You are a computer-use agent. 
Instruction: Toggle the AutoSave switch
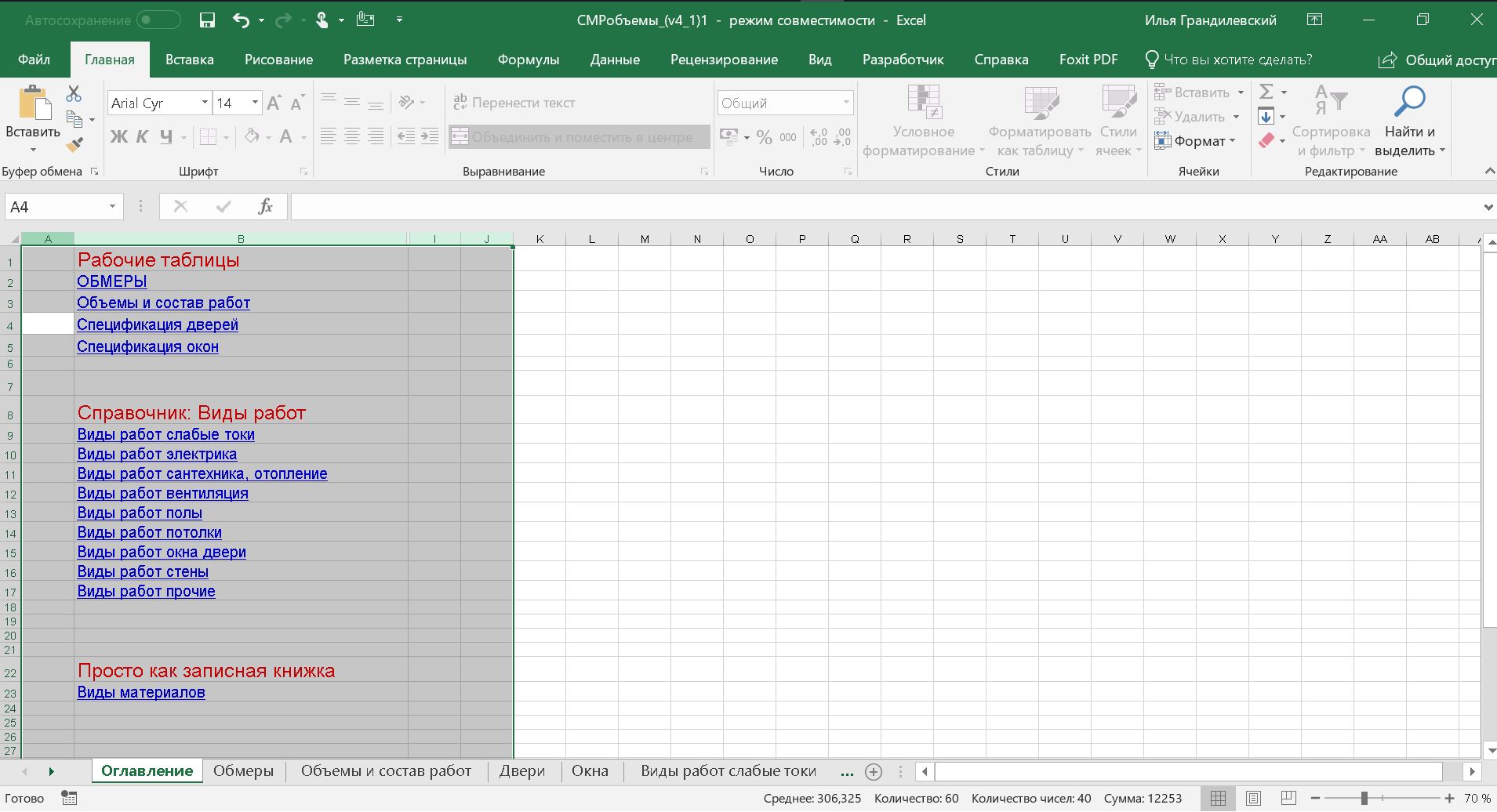(158, 20)
